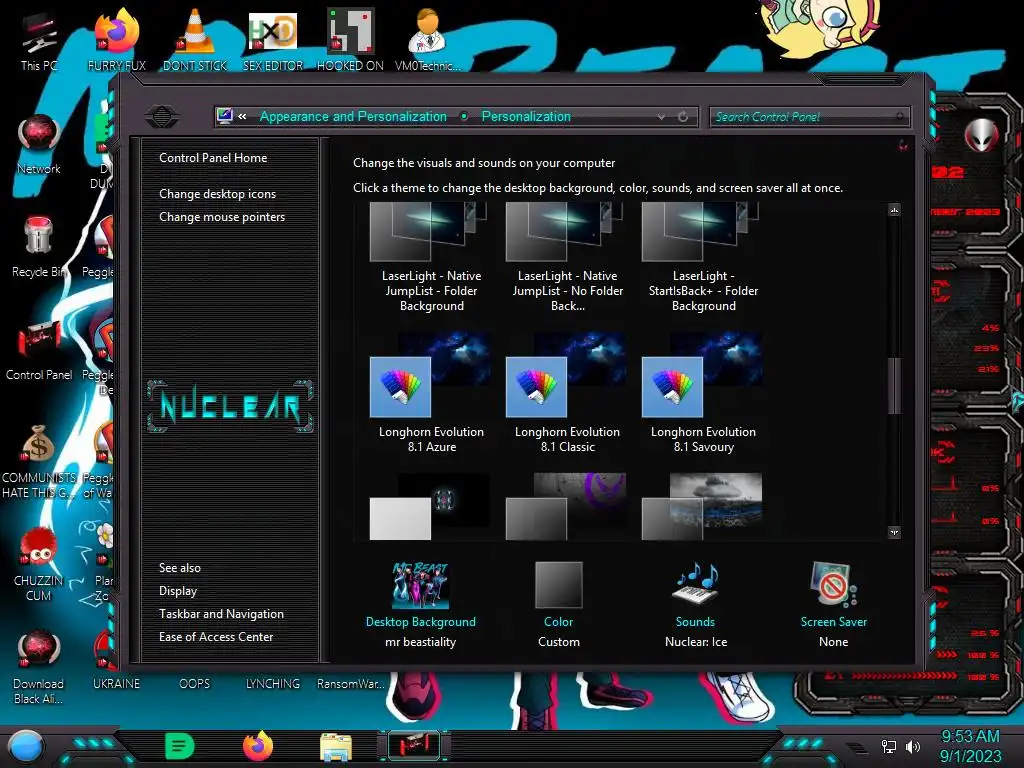Open the Recycle Bin desktop icon

(39, 247)
